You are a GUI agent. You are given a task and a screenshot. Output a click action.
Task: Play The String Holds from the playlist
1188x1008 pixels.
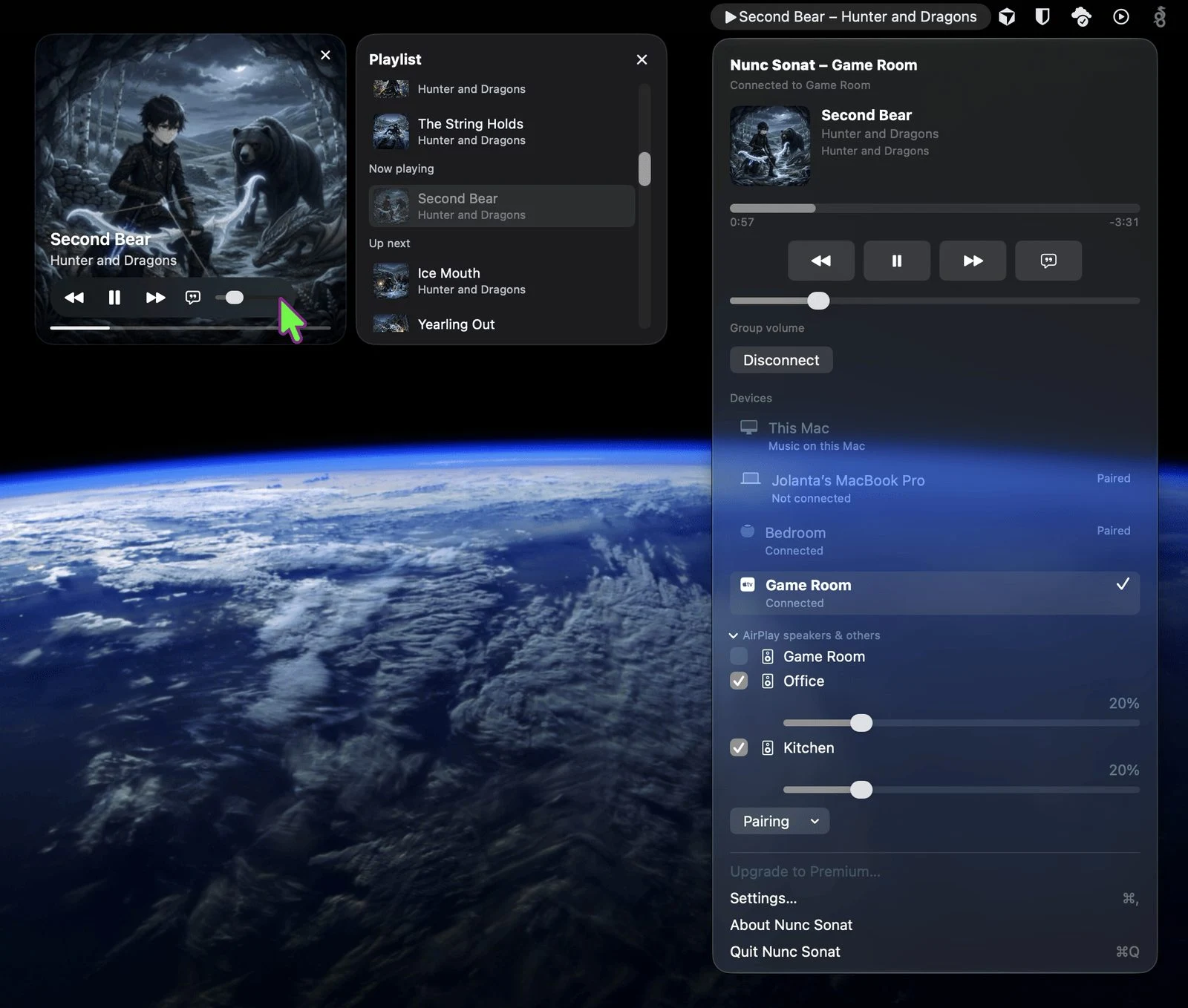point(502,131)
